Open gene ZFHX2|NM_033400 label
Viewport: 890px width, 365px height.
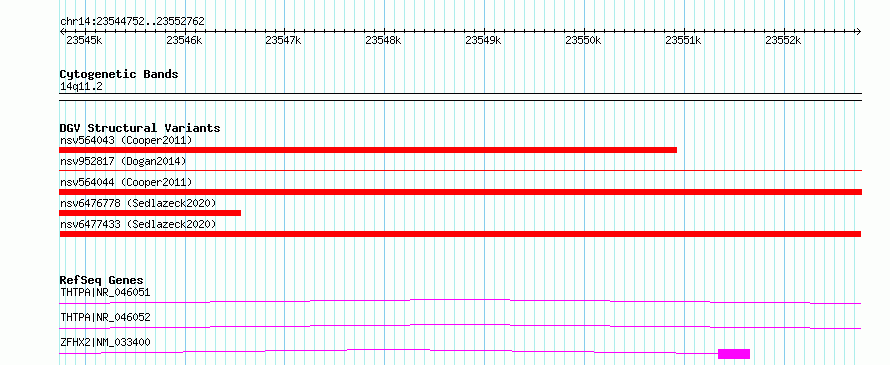tap(105, 342)
